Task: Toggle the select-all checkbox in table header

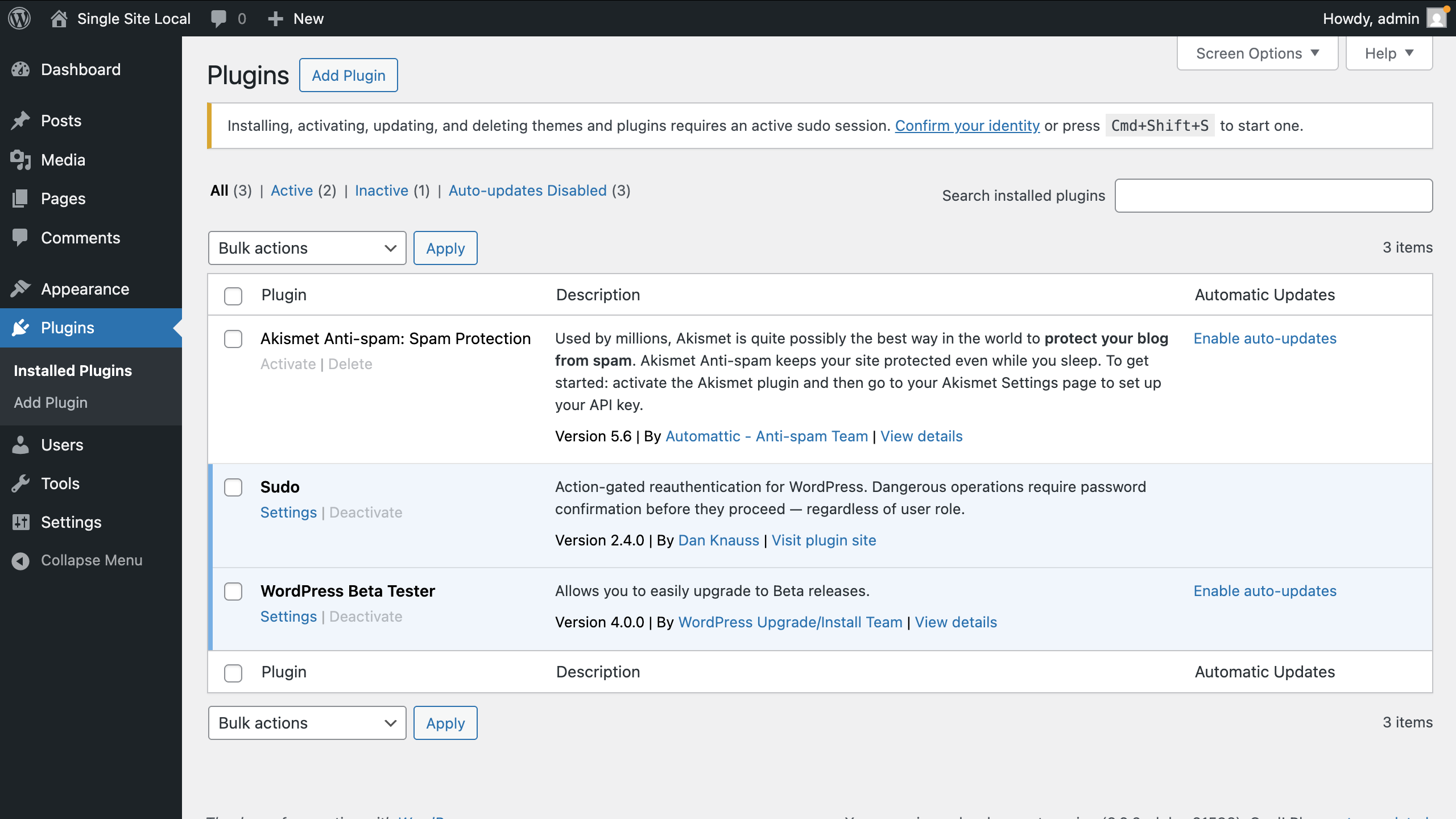Action: click(x=233, y=296)
